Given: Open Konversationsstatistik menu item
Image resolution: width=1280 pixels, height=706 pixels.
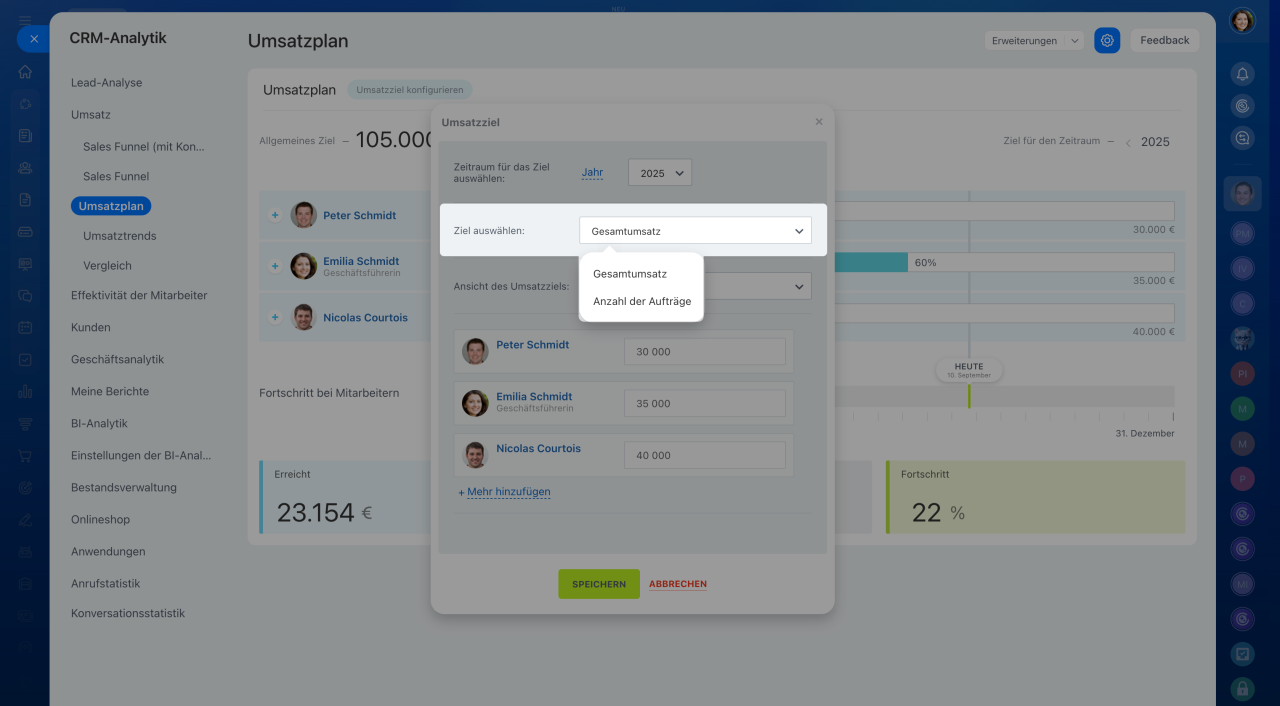Looking at the screenshot, I should [128, 613].
